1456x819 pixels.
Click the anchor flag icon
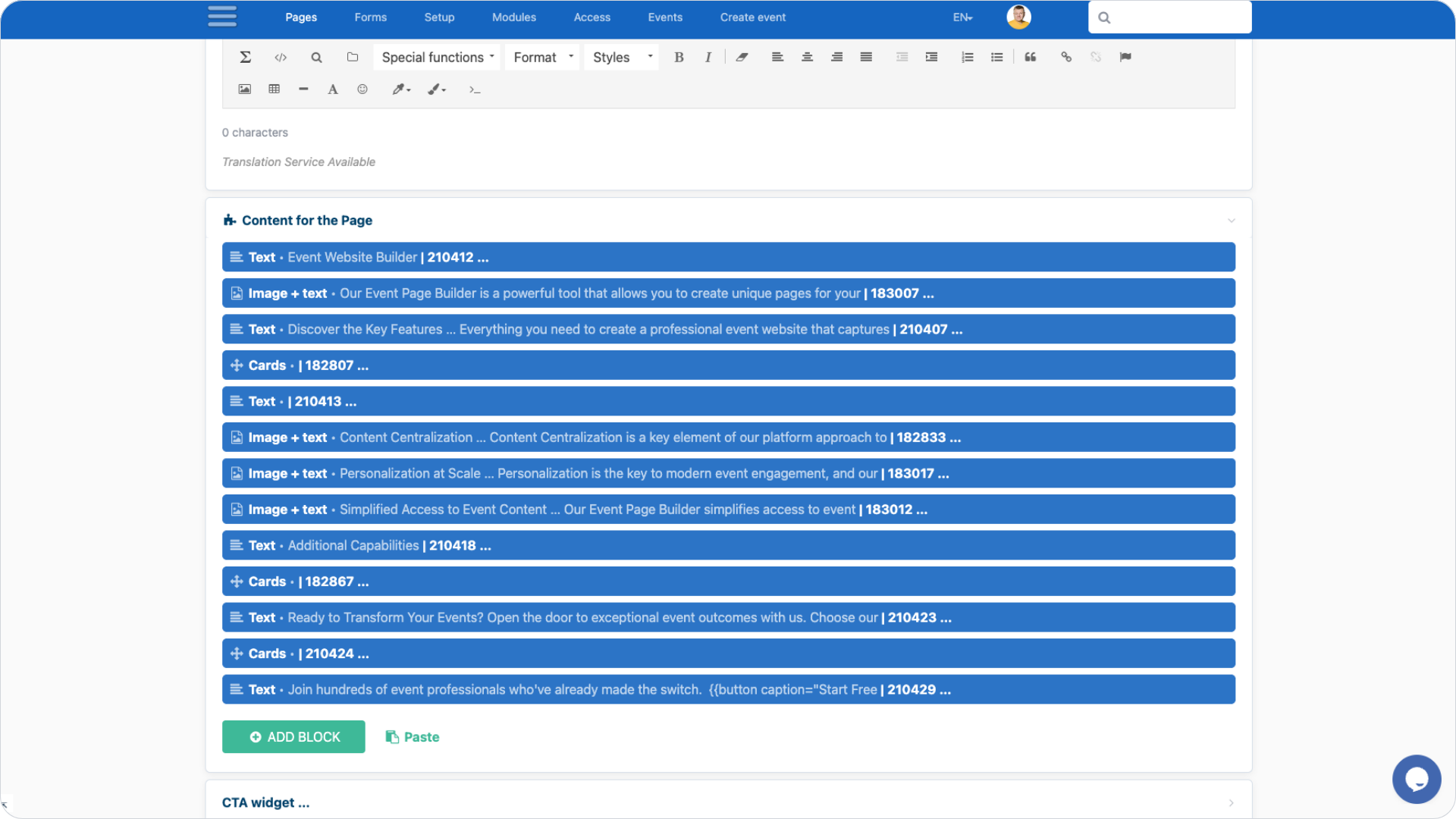[1125, 57]
